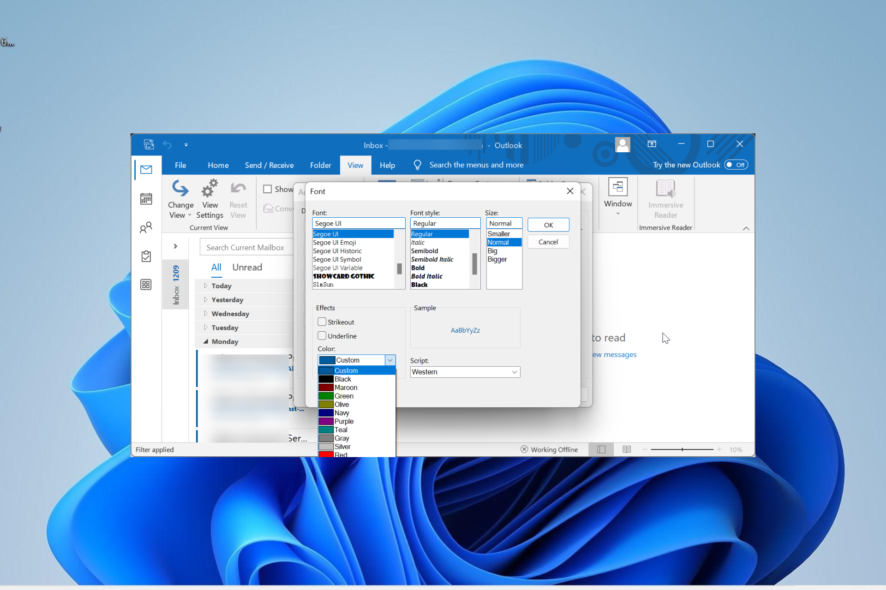886x590 pixels.
Task: Select Bigger font size
Action: tap(503, 259)
